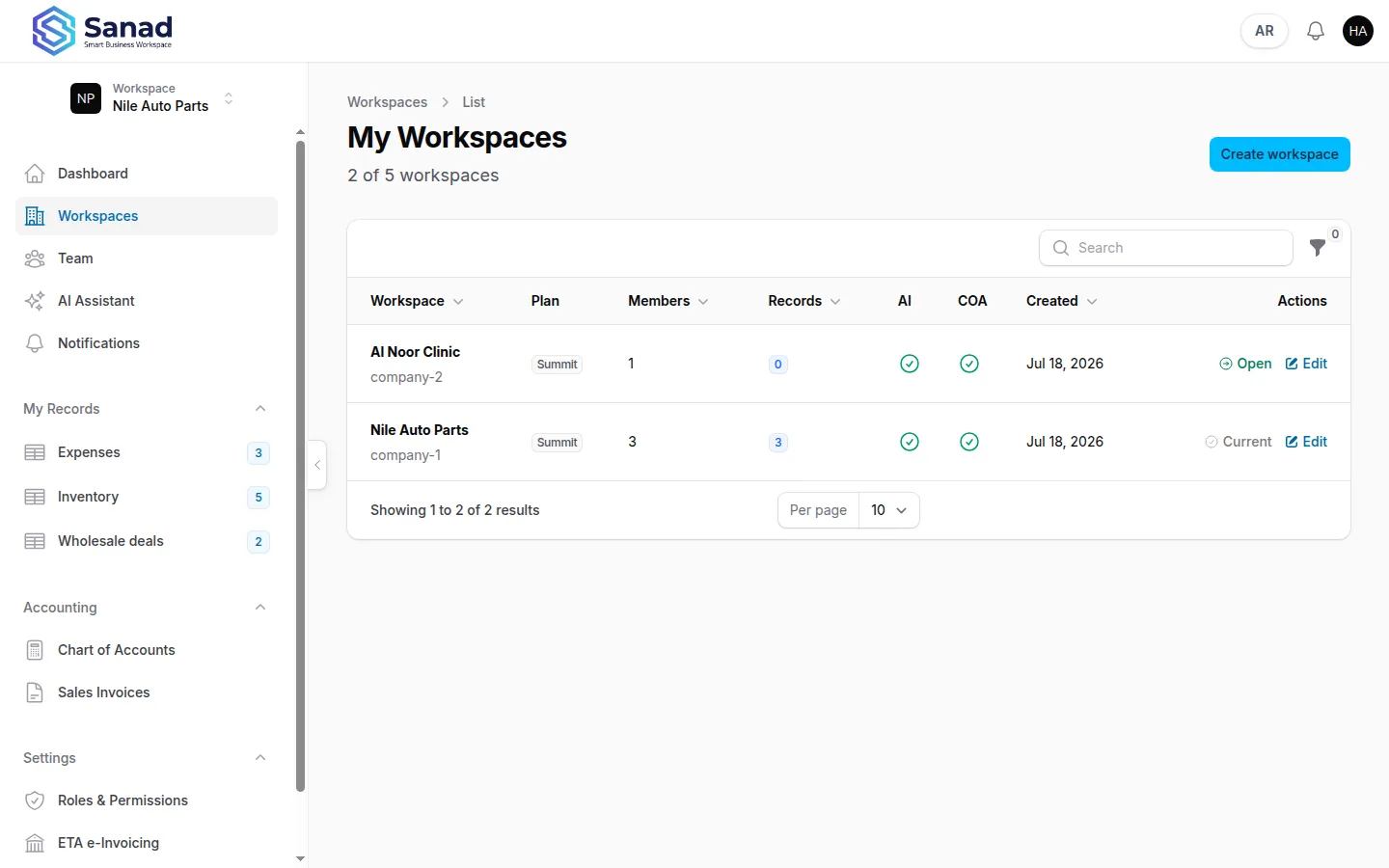Click "Showing 1 to 2 of 2 results"
Viewport: 1389px width, 868px height.
(x=455, y=510)
